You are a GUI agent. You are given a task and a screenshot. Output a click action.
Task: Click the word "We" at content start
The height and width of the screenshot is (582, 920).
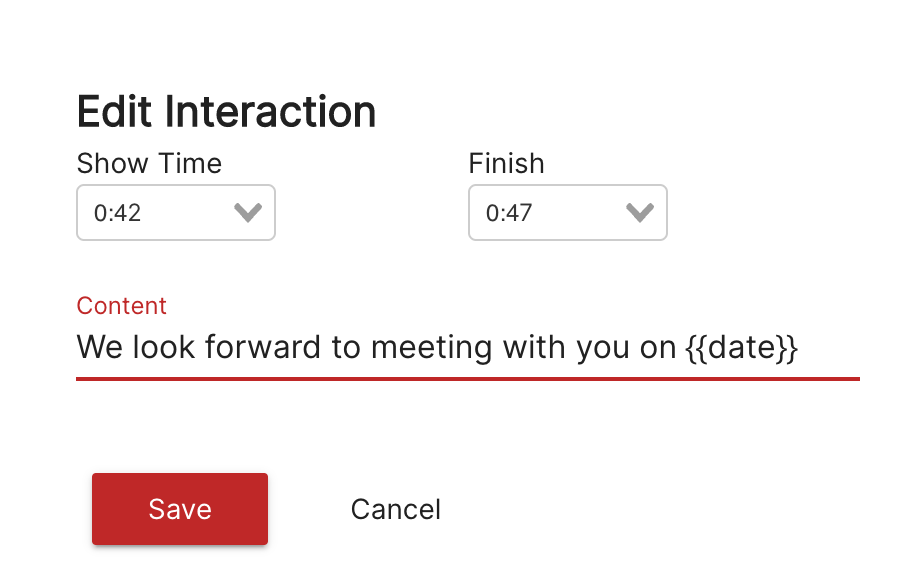95,348
